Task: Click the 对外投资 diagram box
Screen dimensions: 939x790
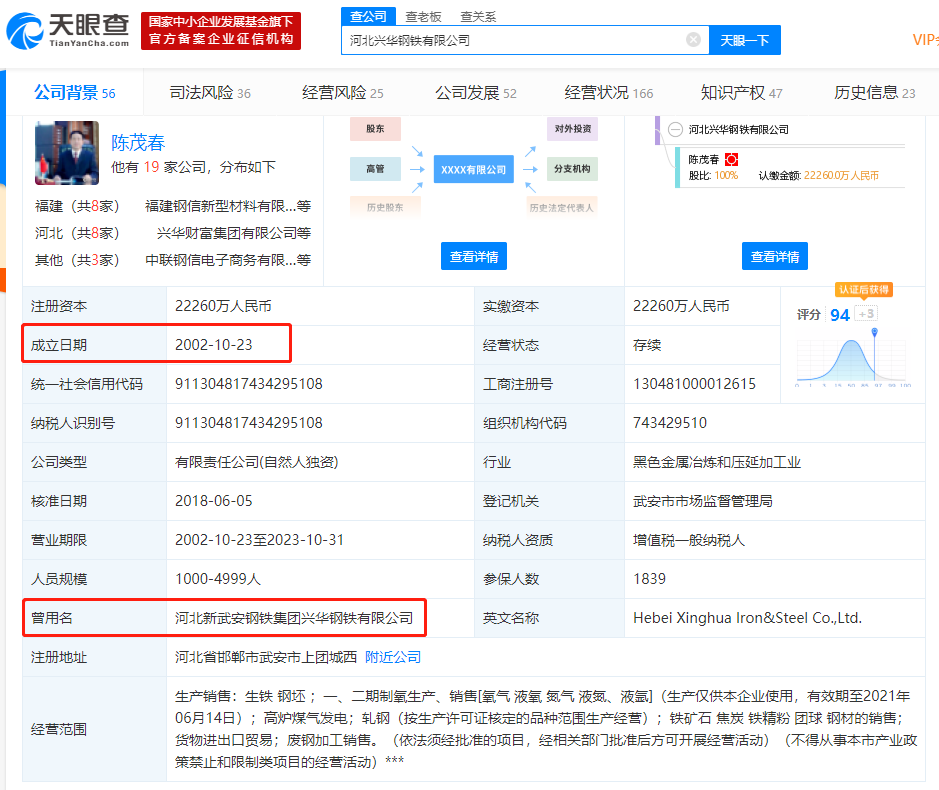Action: [x=573, y=129]
